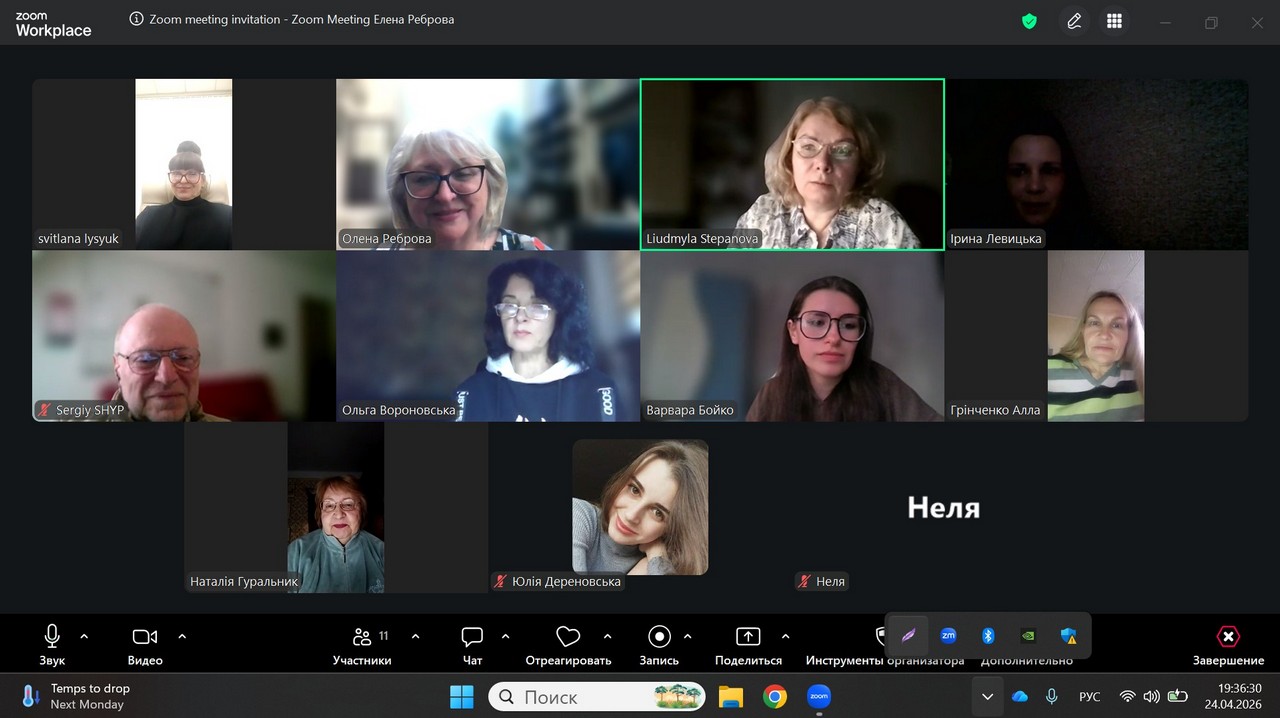Click Завершение to end the meeting
The width and height of the screenshot is (1280, 718).
pos(1228,643)
